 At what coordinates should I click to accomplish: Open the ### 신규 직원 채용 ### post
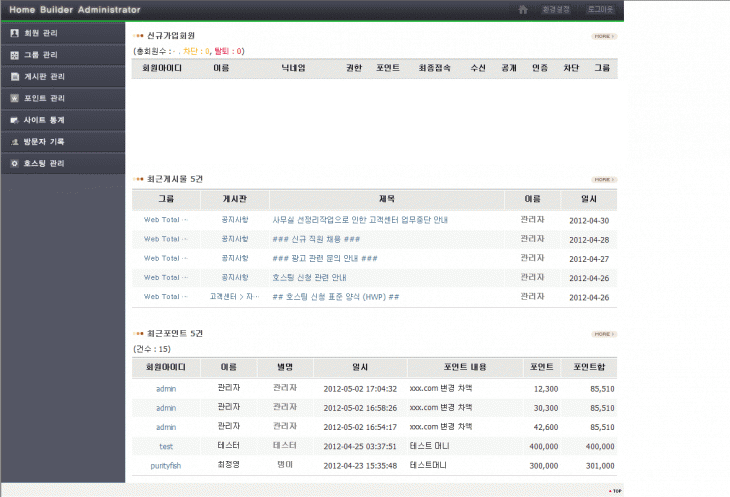[x=316, y=239]
